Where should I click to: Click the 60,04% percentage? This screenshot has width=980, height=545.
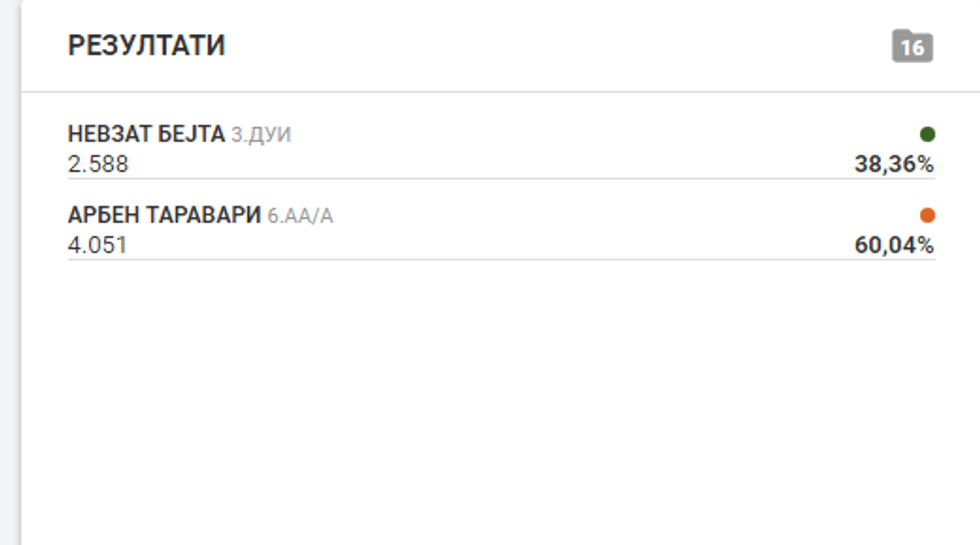[x=893, y=245]
